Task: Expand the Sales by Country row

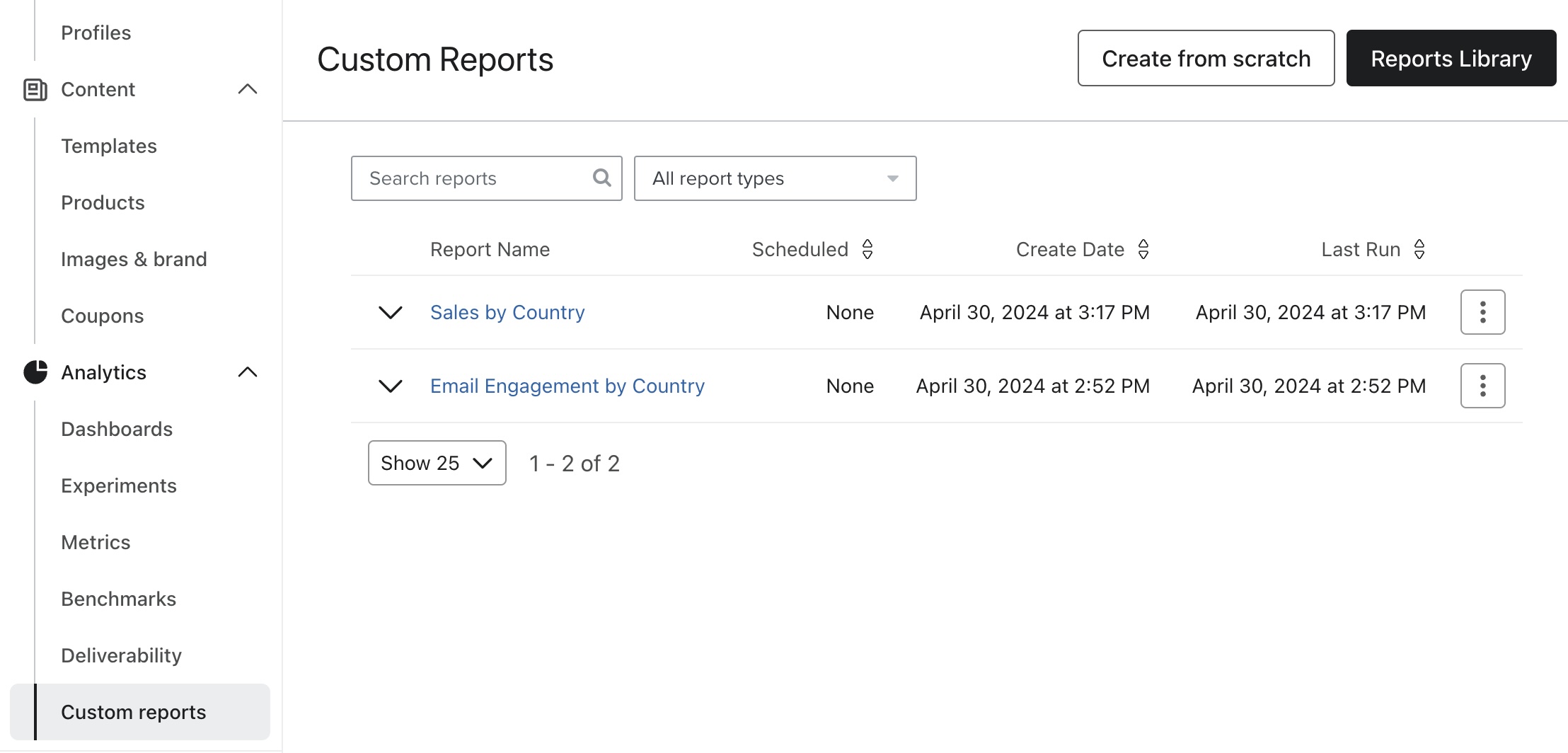Action: pos(390,312)
